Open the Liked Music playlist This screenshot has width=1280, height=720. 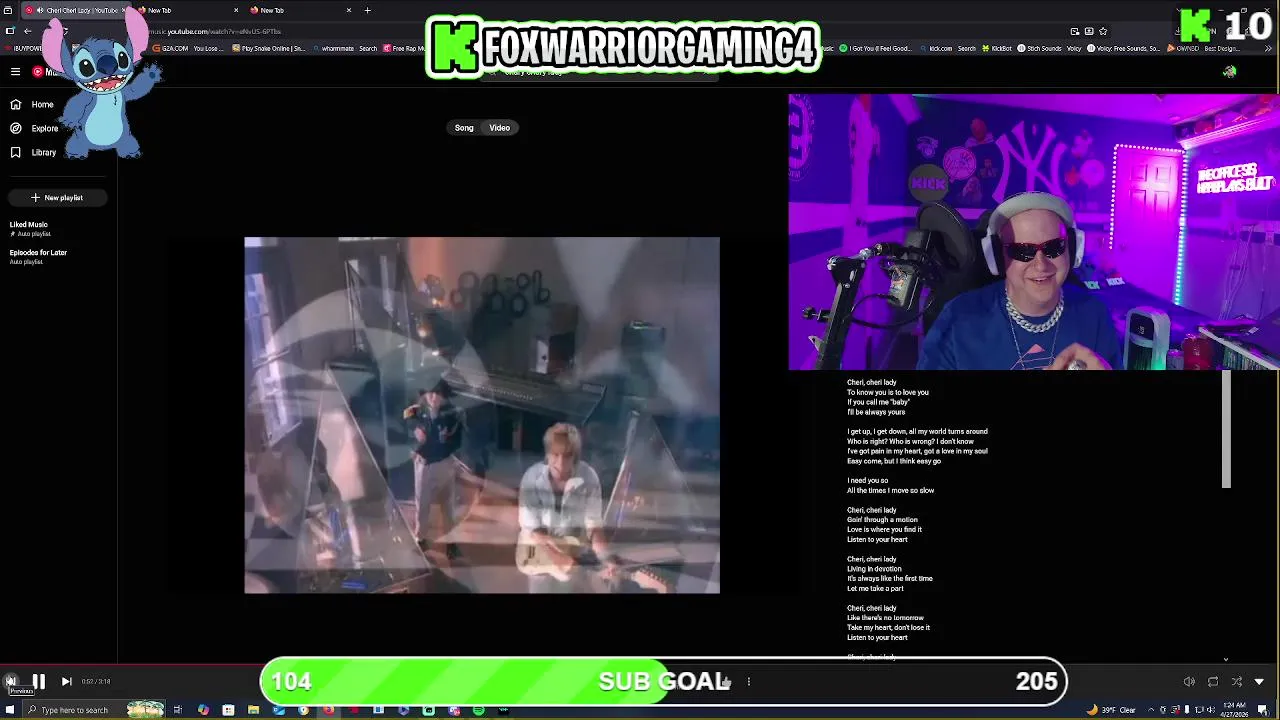(x=29, y=229)
